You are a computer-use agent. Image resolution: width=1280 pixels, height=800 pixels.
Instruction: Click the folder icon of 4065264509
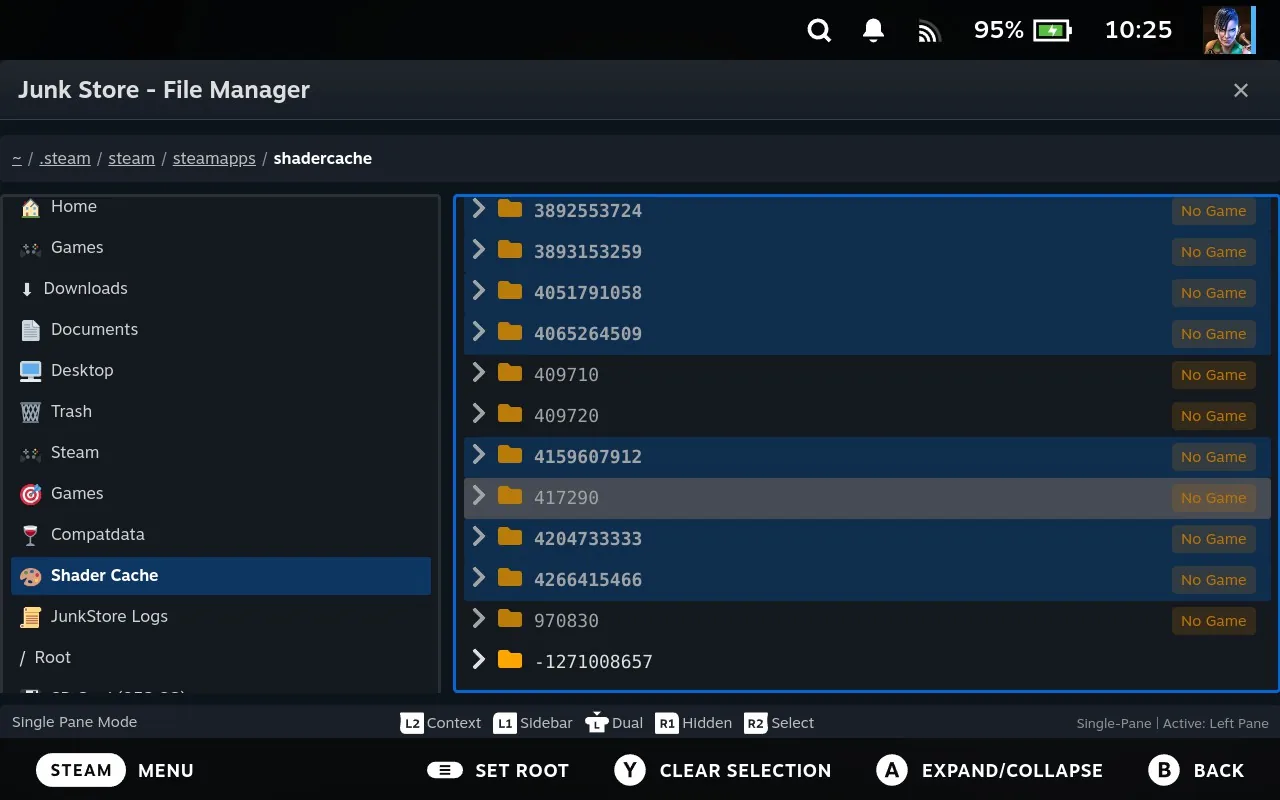[x=510, y=332]
